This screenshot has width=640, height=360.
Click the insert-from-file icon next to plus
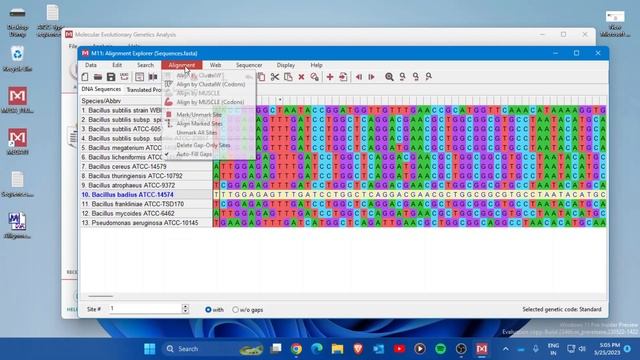[343, 77]
